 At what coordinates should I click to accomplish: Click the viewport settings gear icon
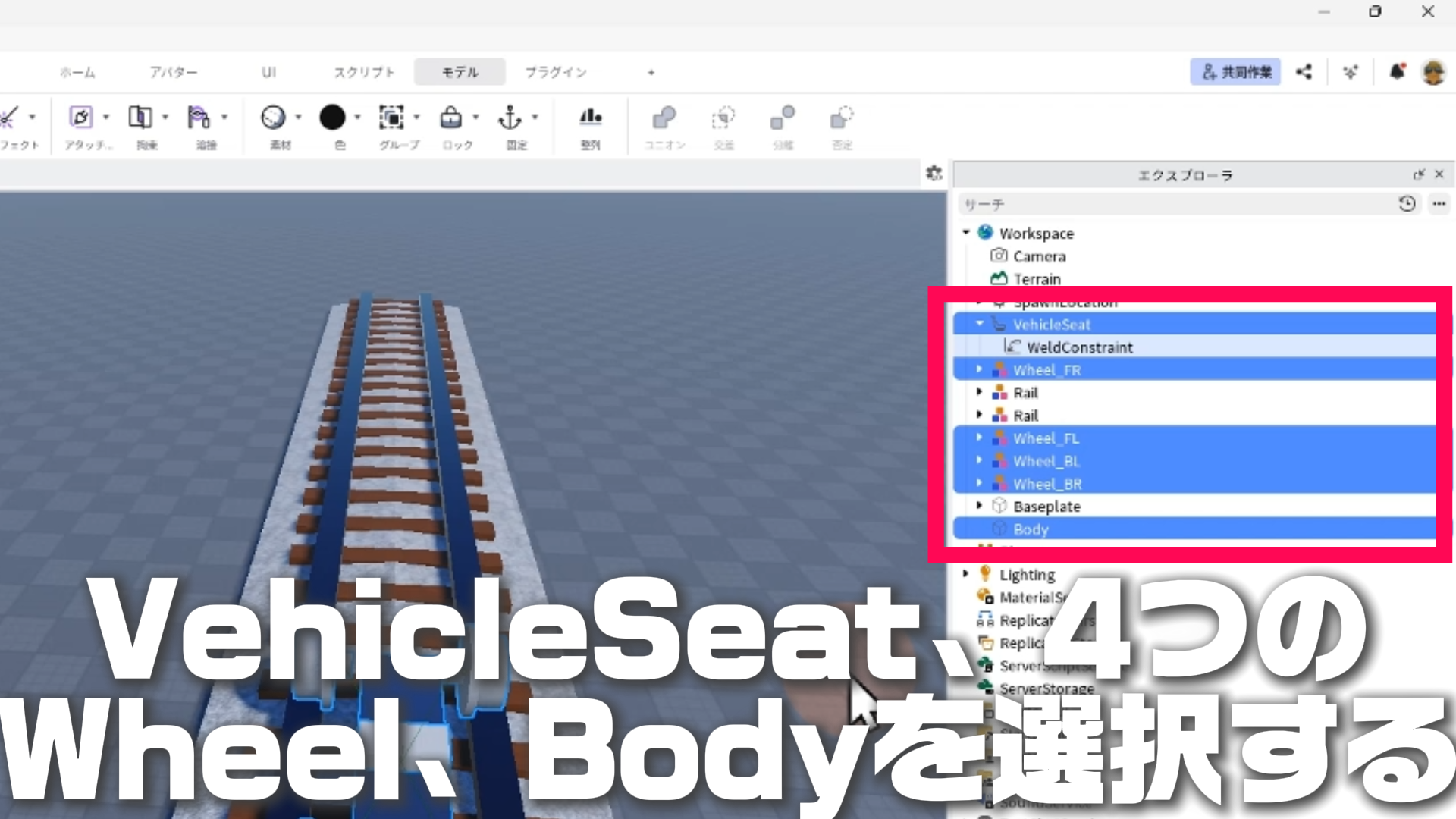(x=934, y=174)
